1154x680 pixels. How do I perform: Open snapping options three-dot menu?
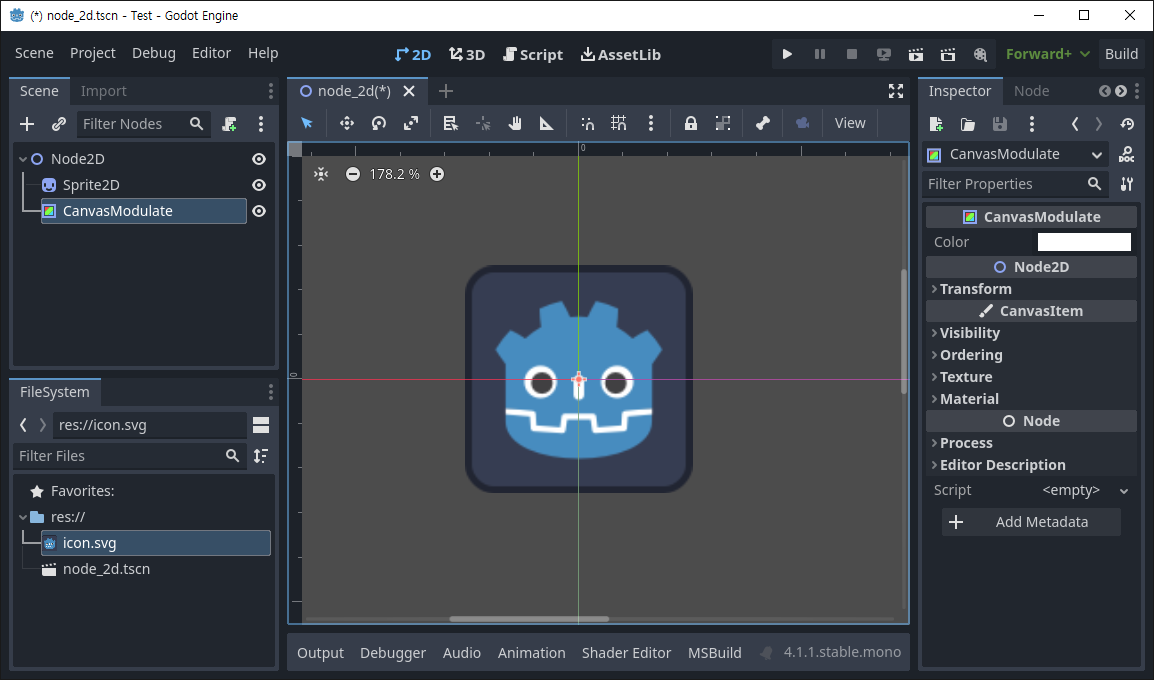coord(651,123)
